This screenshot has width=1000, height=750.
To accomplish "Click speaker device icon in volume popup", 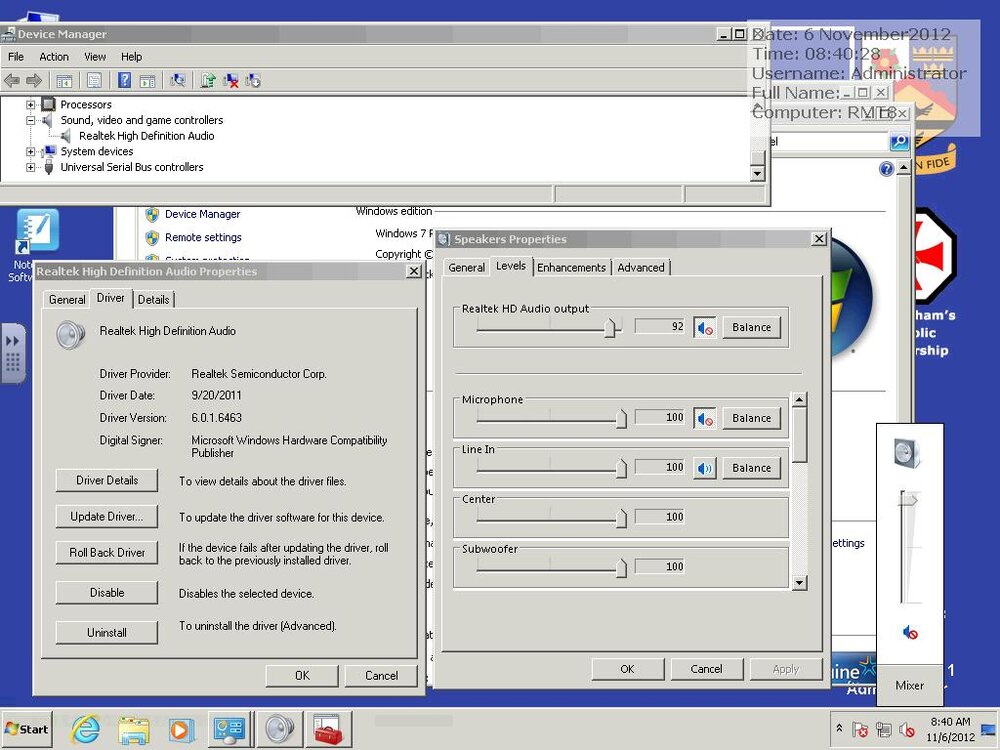I will [907, 453].
